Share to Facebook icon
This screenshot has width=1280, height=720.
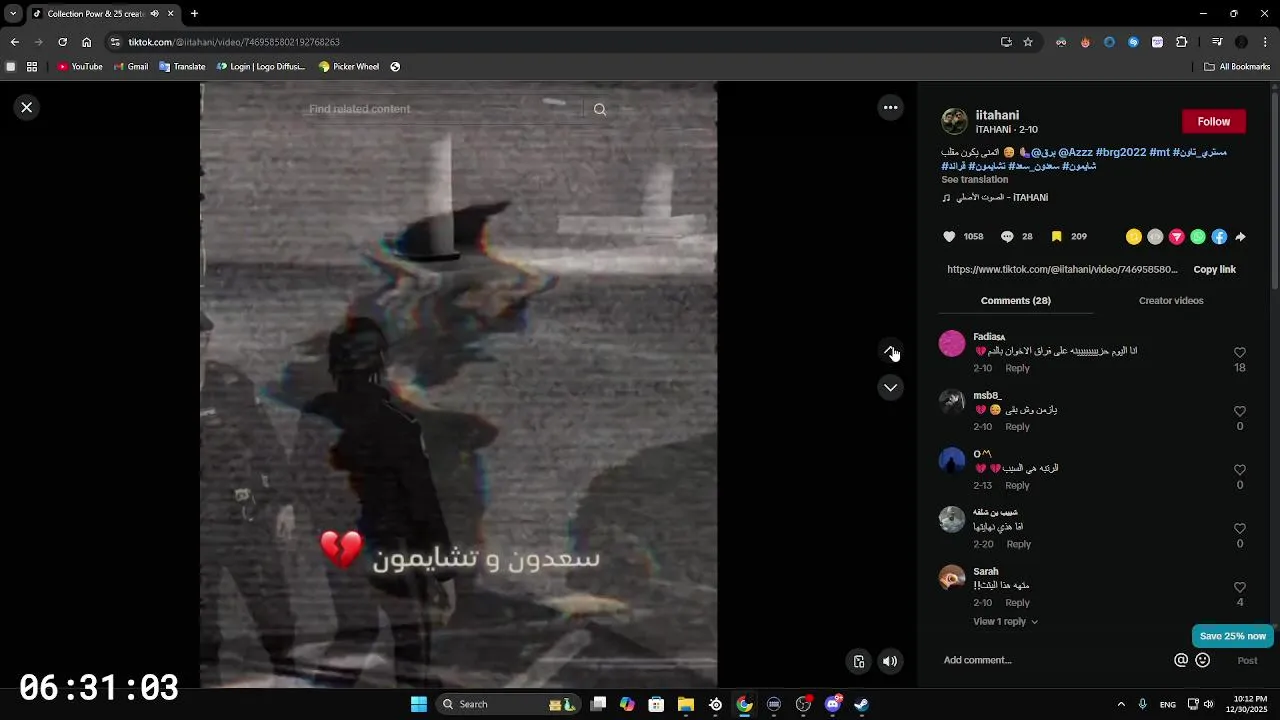click(x=1219, y=237)
